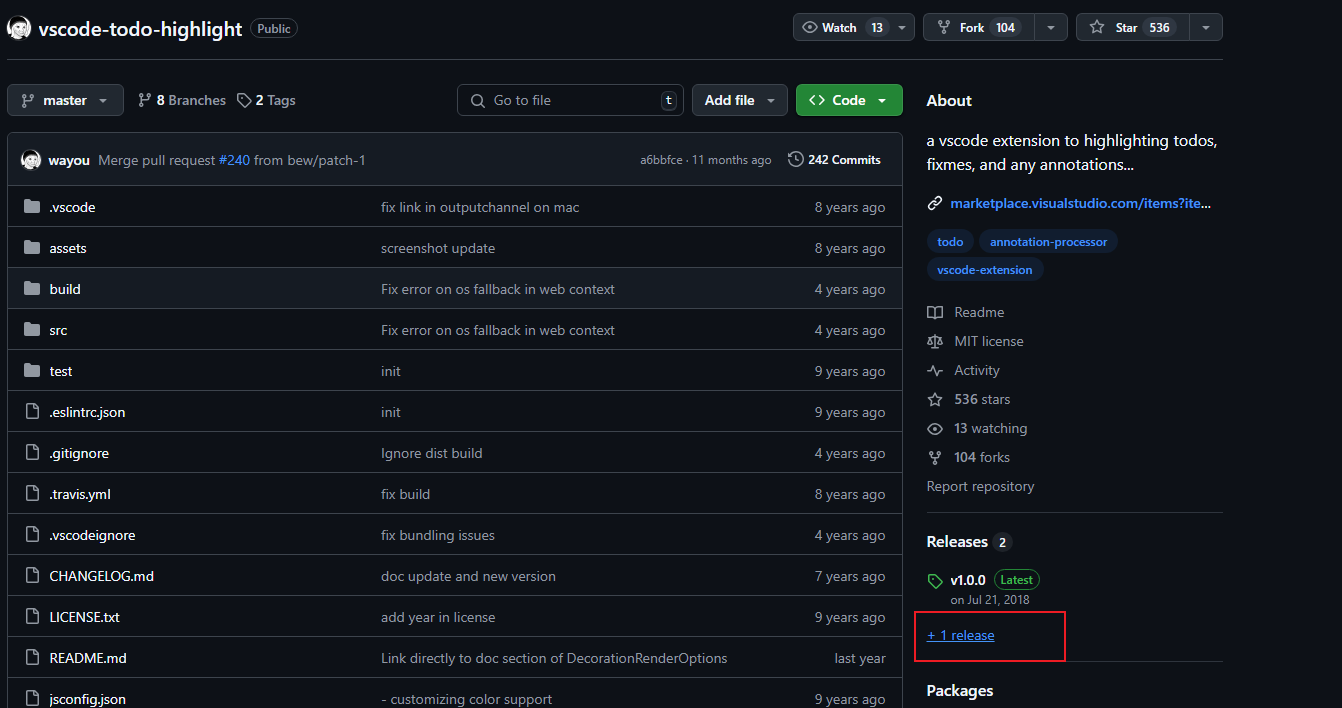Click the history clock icon beside 242 Commits
Viewport: 1342px width, 708px height.
coord(795,160)
